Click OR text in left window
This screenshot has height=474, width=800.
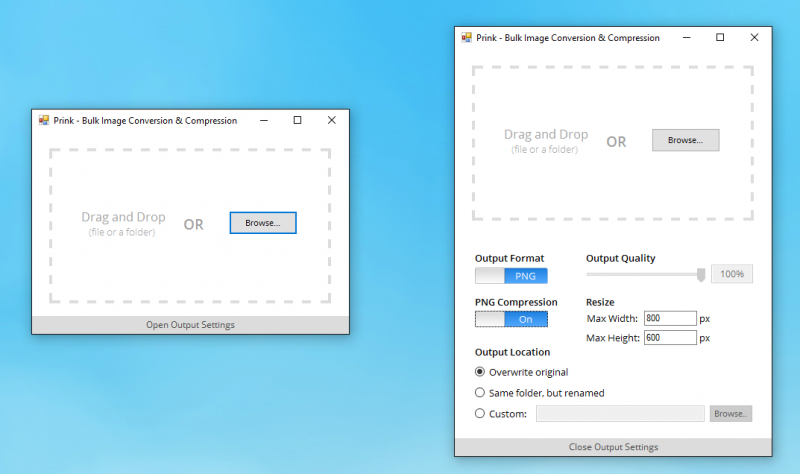193,224
